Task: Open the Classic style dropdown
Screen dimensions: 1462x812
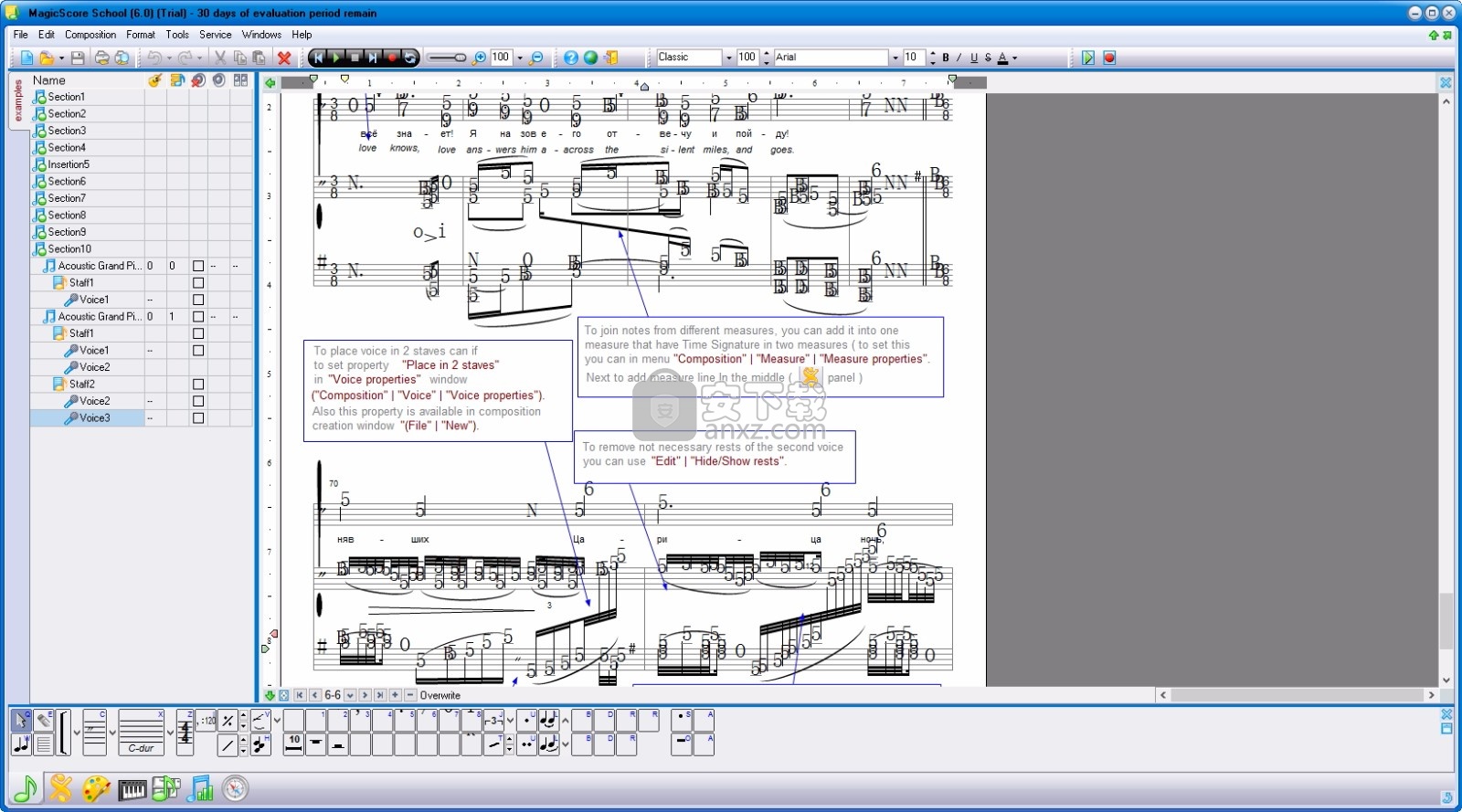Action: (x=728, y=58)
